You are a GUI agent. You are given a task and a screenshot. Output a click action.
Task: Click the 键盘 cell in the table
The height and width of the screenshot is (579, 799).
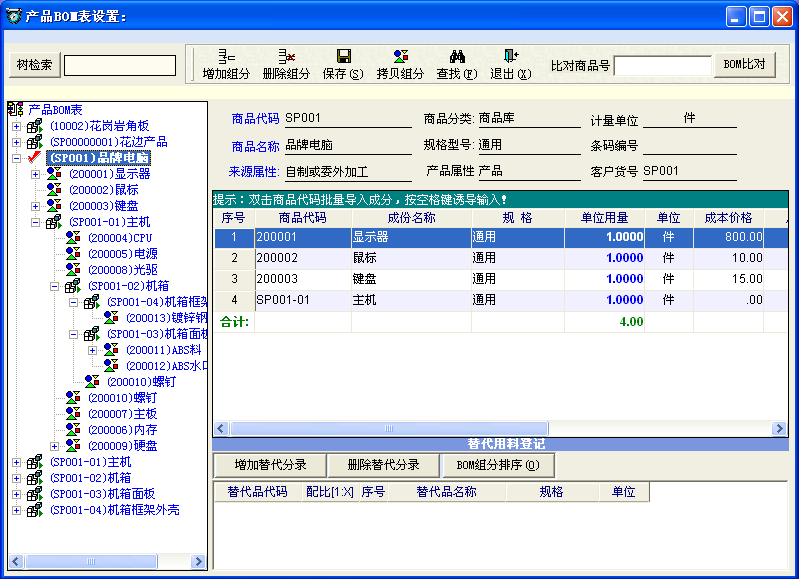tap(411, 279)
